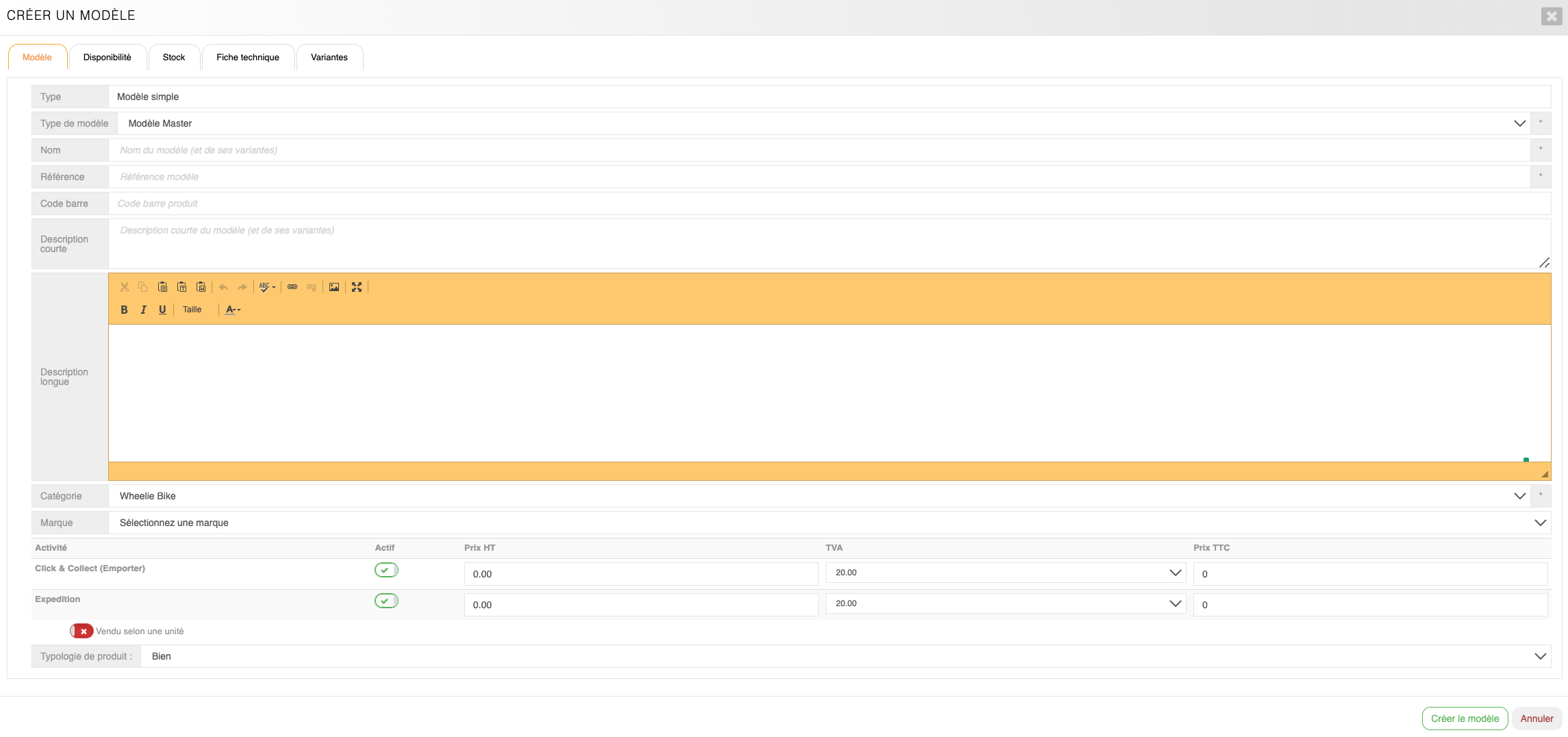Toggle Expedition activity active switch
1568x737 pixels.
coord(386,601)
